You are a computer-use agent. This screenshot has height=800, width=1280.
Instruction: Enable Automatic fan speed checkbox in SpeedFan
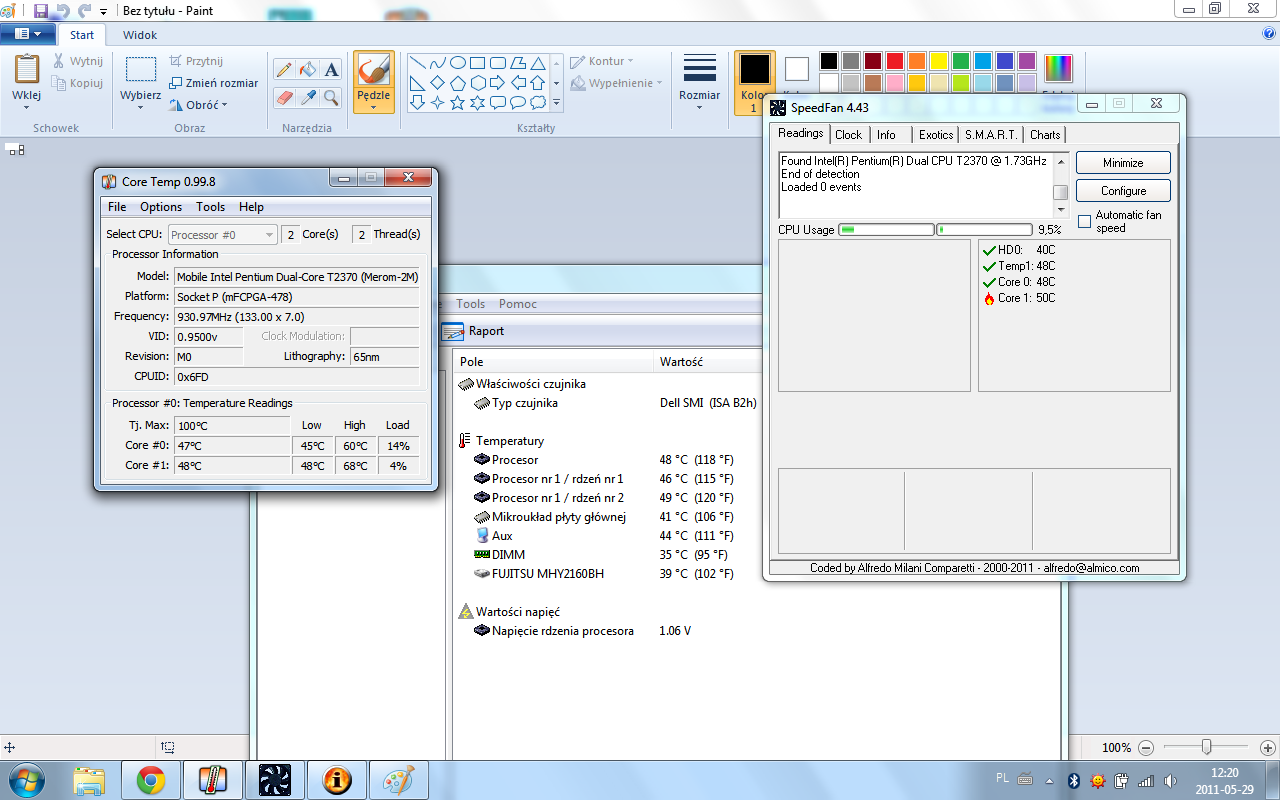coord(1084,221)
